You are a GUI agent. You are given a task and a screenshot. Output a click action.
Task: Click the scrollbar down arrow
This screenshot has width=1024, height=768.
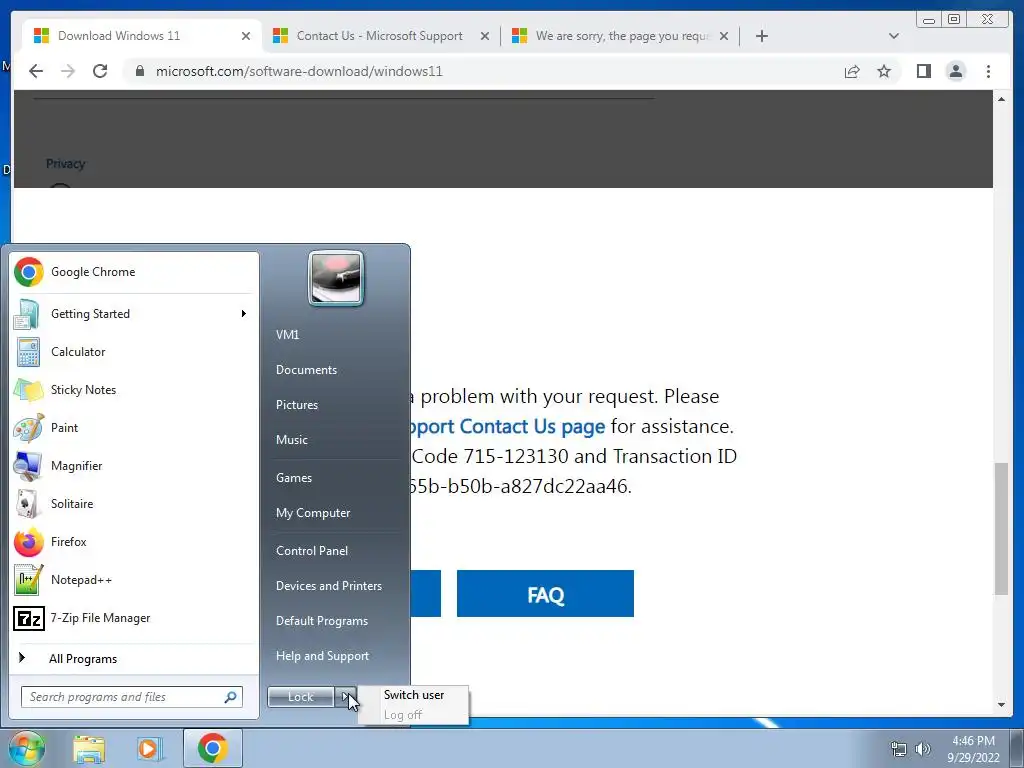pyautogui.click(x=1001, y=704)
